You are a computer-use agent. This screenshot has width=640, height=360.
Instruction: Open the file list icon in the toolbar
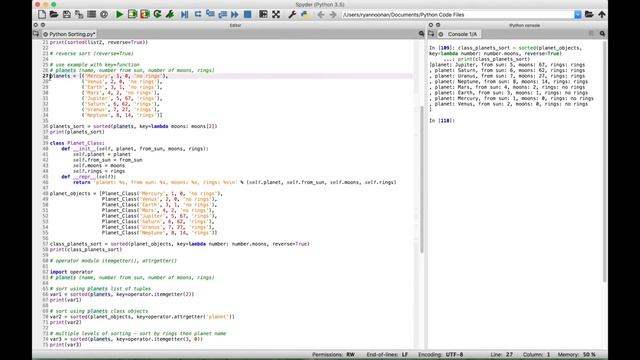coord(91,14)
